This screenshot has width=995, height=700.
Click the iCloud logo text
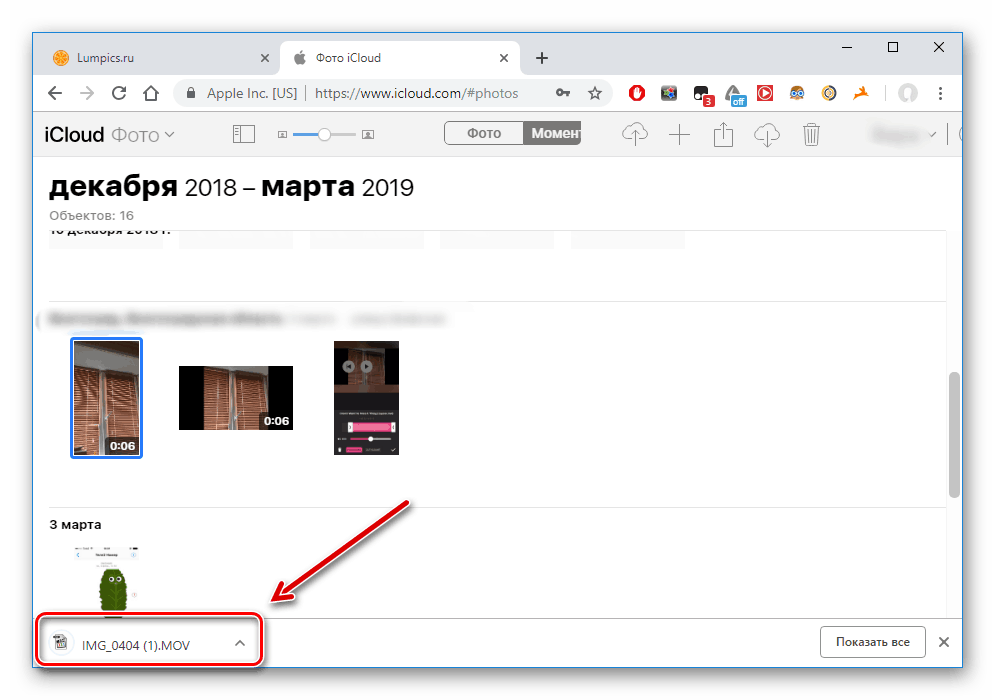tap(74, 135)
